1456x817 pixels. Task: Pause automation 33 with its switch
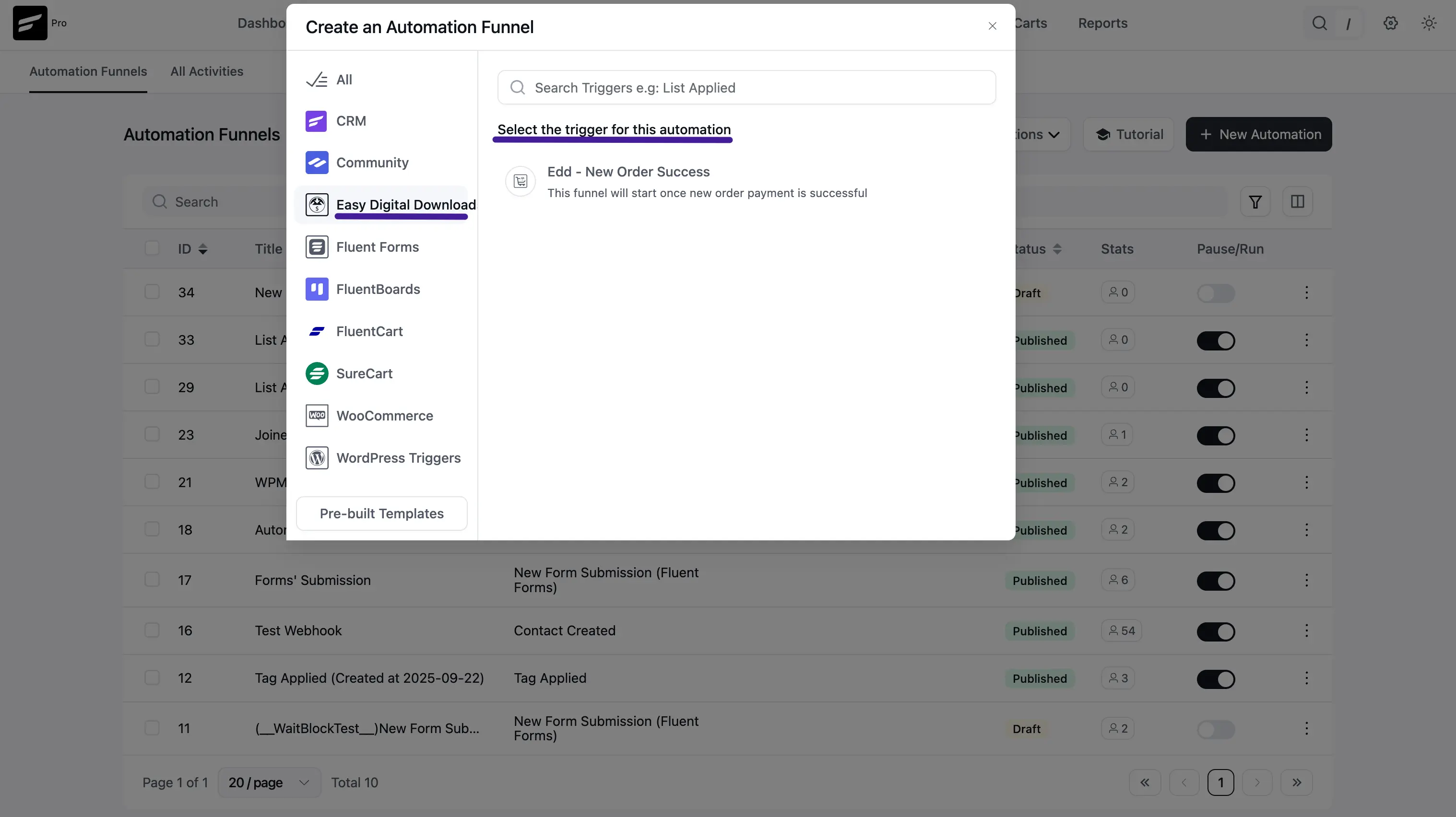[1216, 341]
